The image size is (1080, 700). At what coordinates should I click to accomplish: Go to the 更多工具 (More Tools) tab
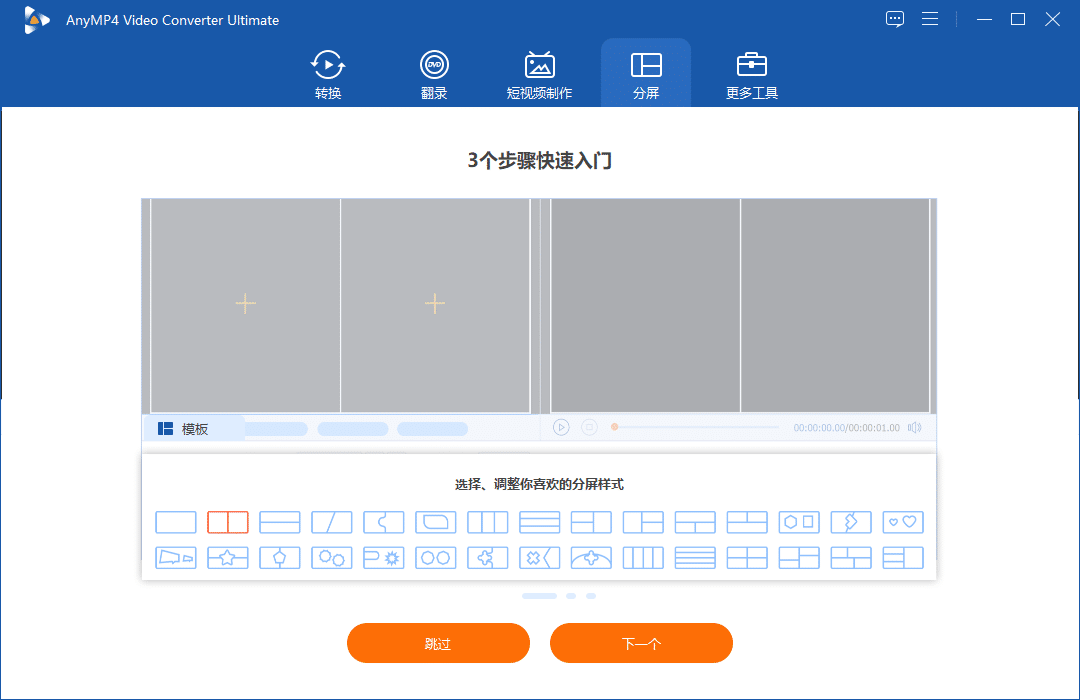point(752,75)
